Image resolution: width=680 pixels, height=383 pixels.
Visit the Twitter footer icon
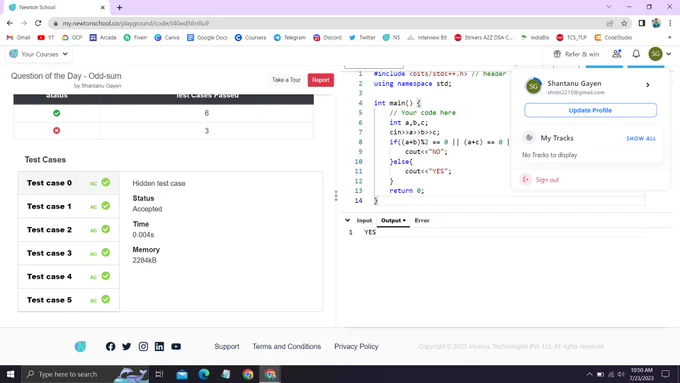(x=127, y=347)
